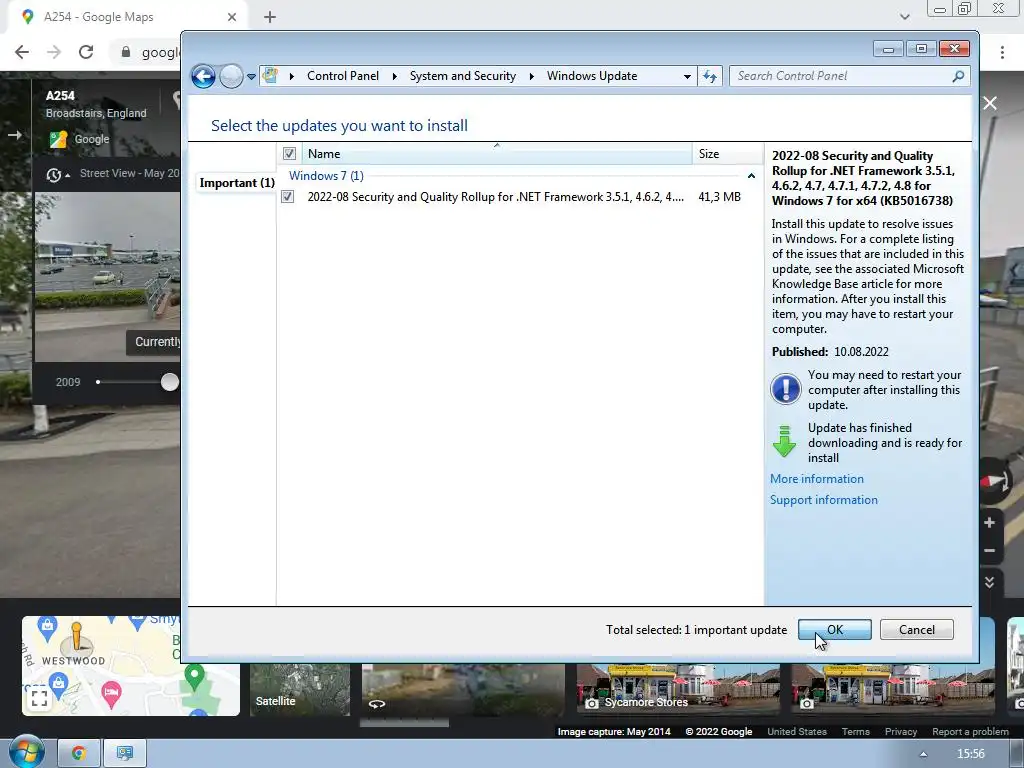Image resolution: width=1024 pixels, height=768 pixels.
Task: Click the Forward arrow in Windows Update window
Action: pos(231,76)
